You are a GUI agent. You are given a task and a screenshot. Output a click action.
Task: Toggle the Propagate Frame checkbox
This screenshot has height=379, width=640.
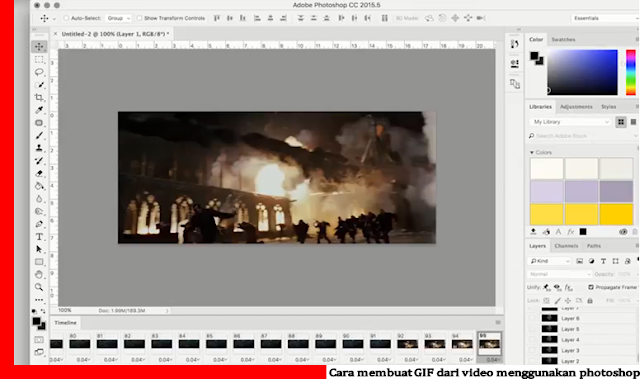[591, 287]
